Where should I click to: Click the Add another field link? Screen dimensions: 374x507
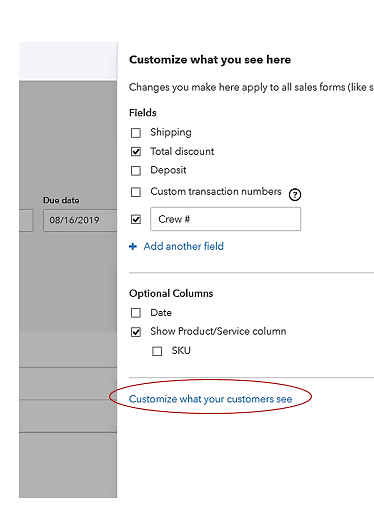pyautogui.click(x=184, y=246)
